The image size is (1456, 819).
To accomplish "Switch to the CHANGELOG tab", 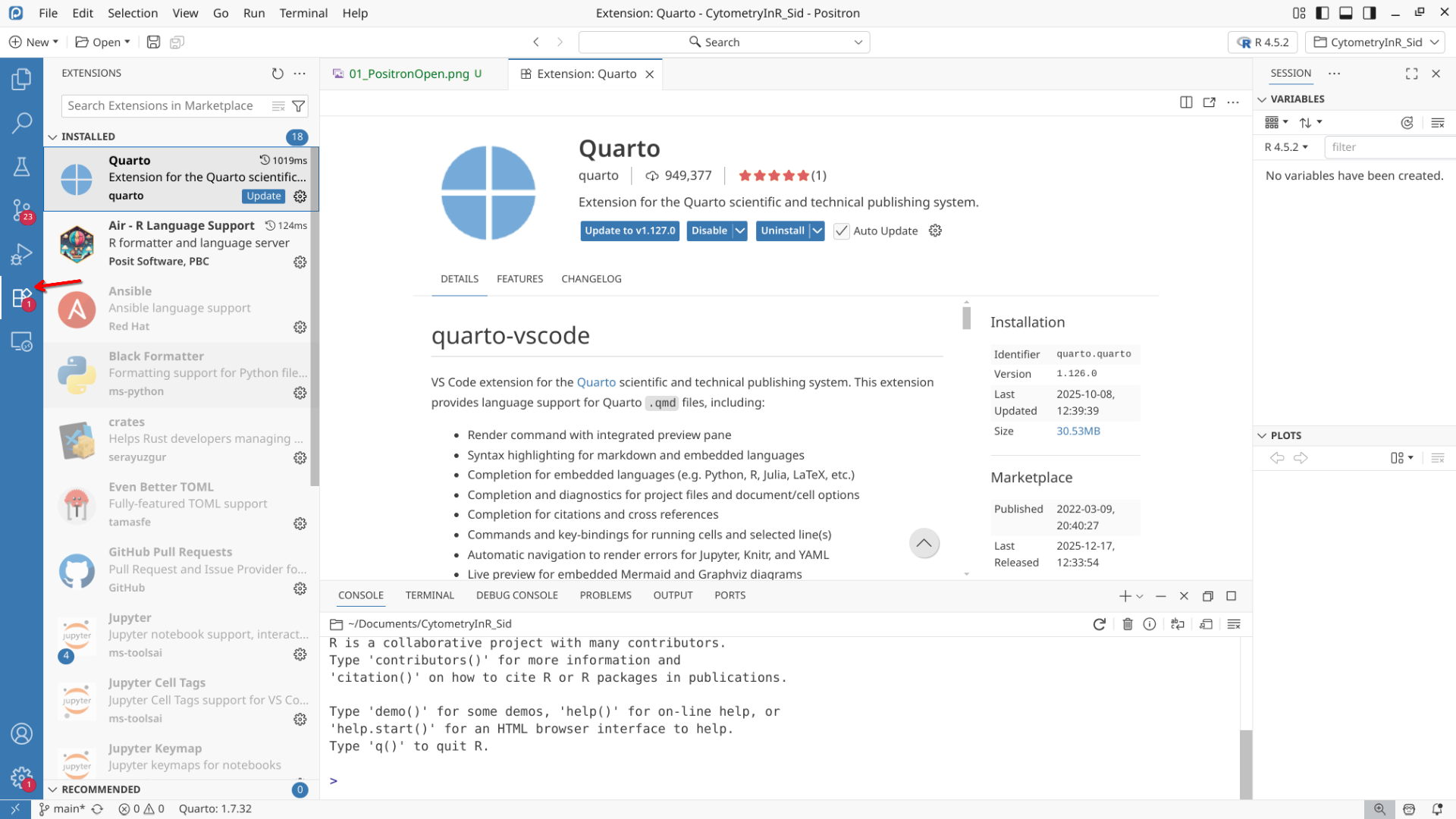I will tap(591, 279).
